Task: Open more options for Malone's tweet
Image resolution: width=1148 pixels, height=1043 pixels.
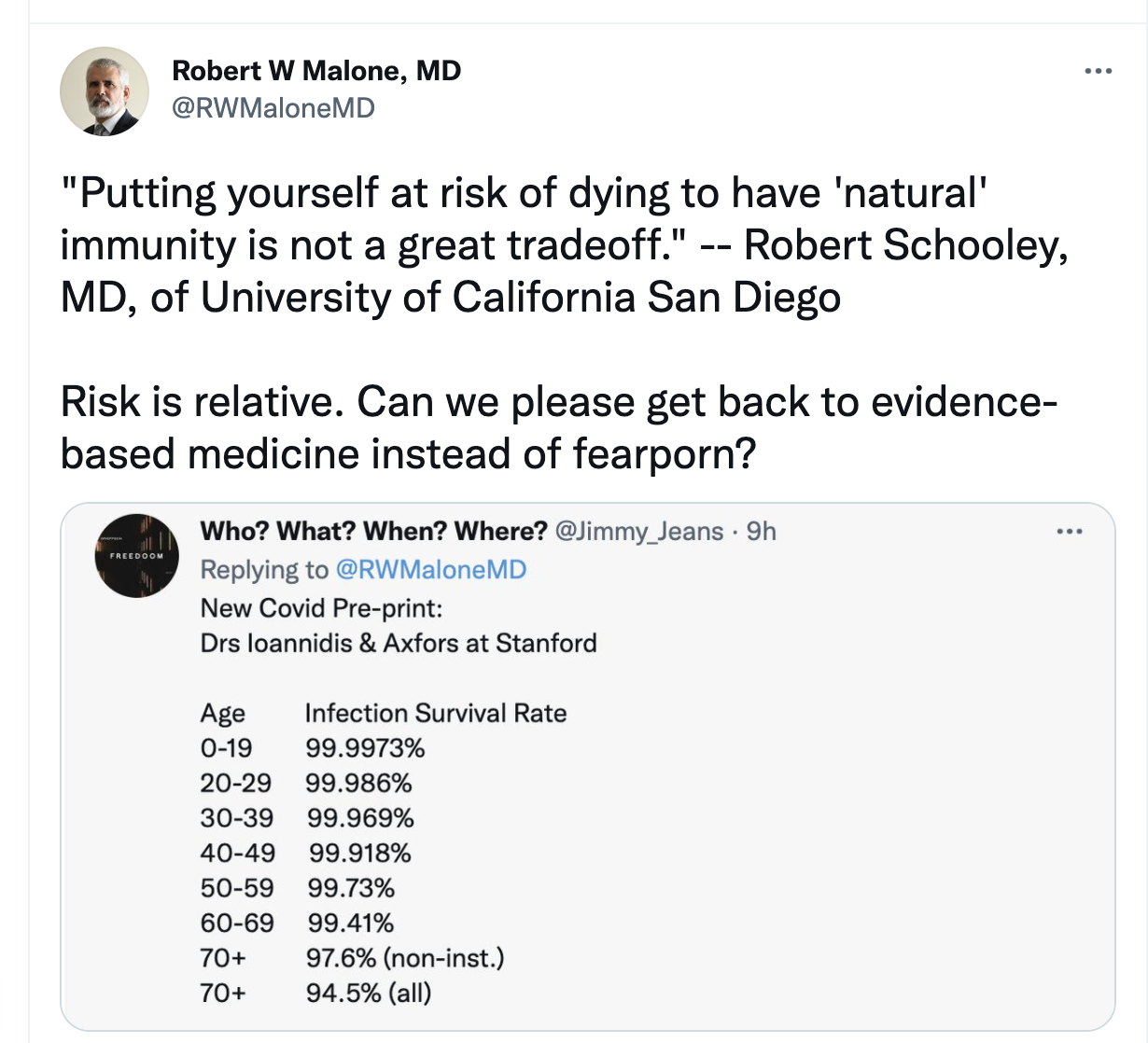Action: tap(1099, 71)
